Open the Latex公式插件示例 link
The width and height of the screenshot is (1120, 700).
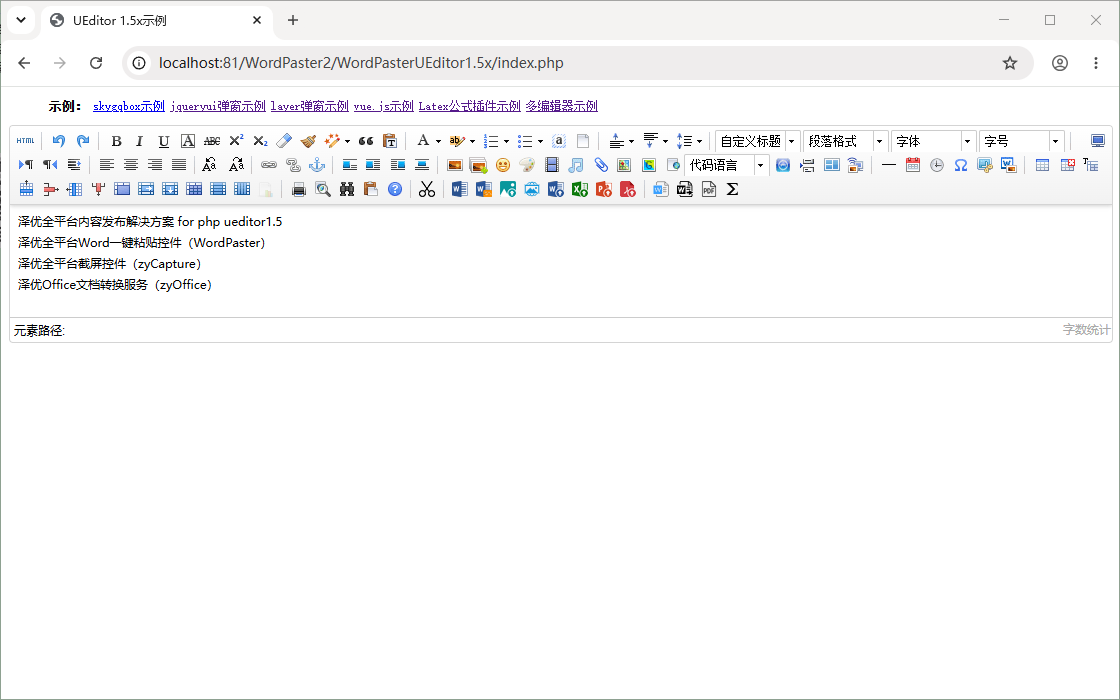pyautogui.click(x=469, y=106)
